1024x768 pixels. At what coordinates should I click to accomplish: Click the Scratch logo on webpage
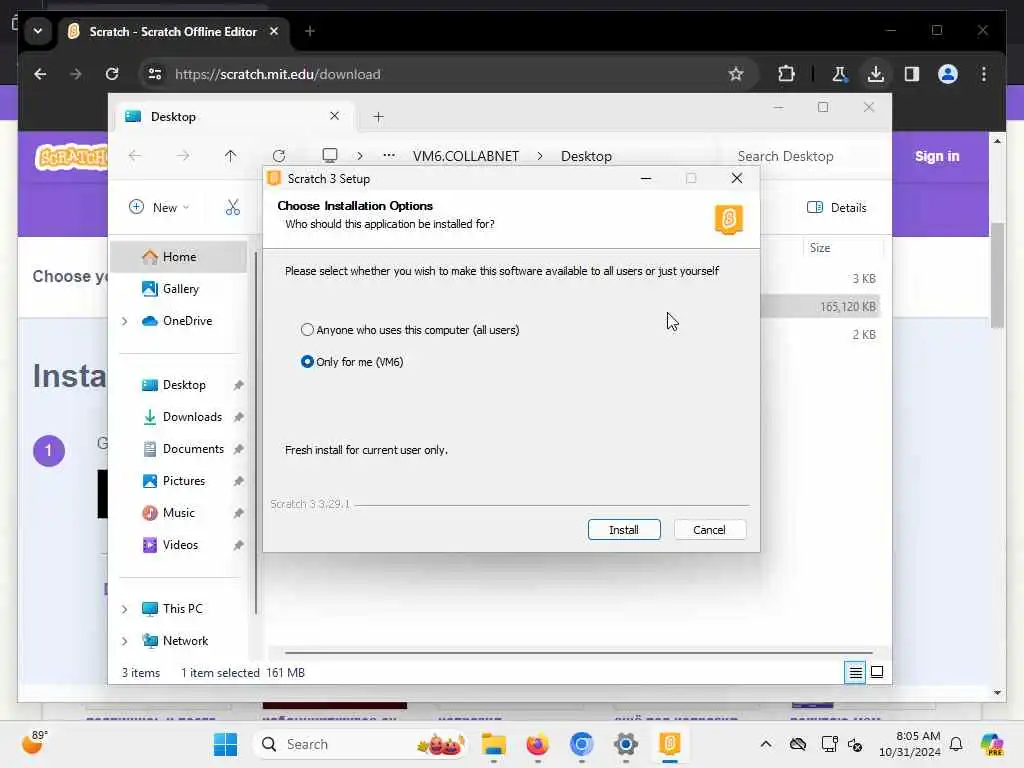pos(71,157)
